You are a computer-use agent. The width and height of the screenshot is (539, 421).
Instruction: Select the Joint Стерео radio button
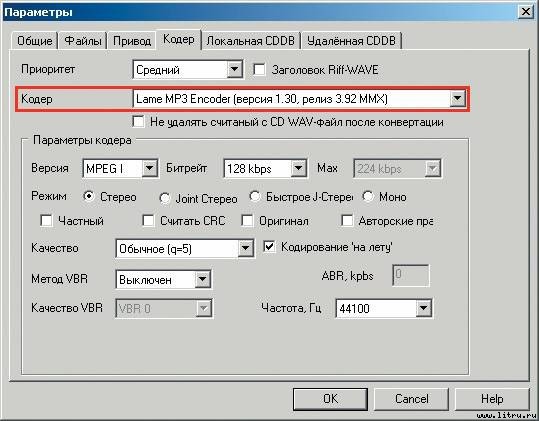pos(165,198)
